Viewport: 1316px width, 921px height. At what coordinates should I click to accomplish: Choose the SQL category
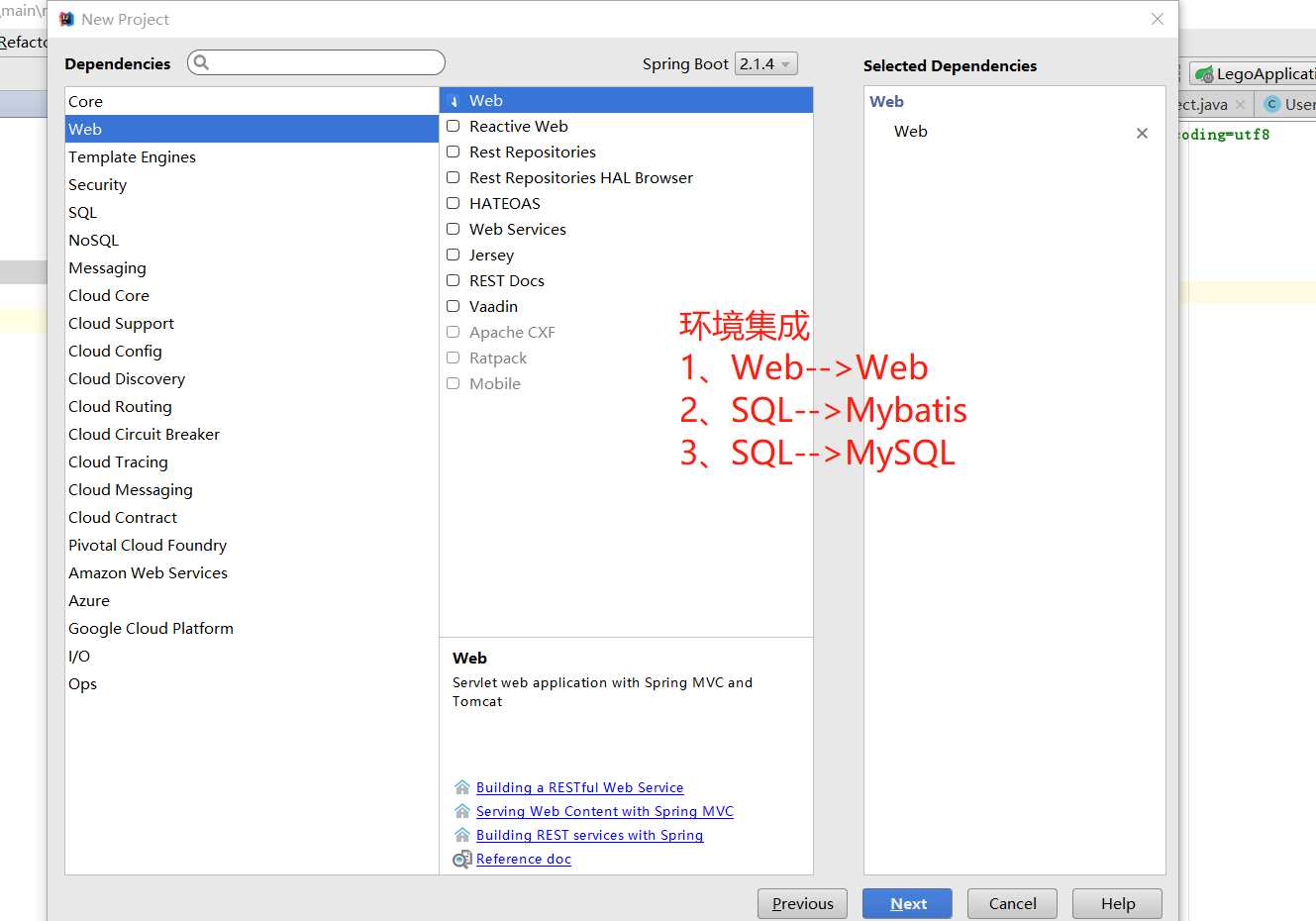(252, 212)
